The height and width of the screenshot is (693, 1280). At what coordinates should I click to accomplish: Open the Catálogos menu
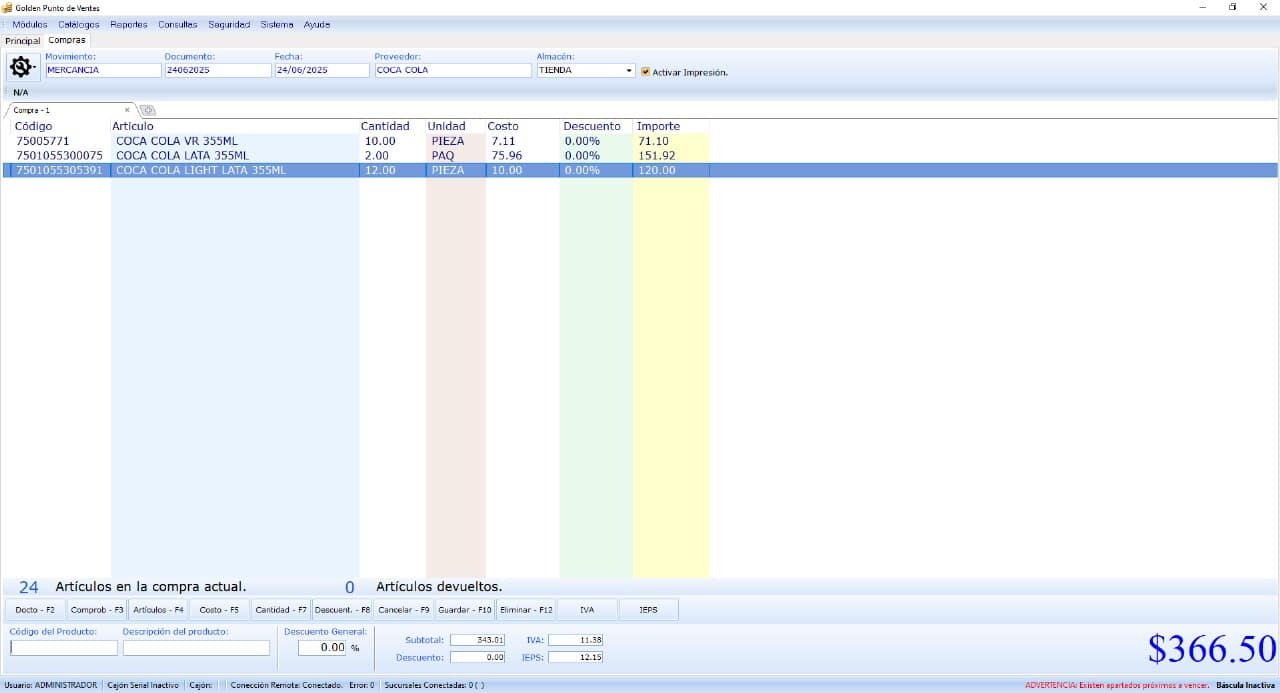point(79,24)
